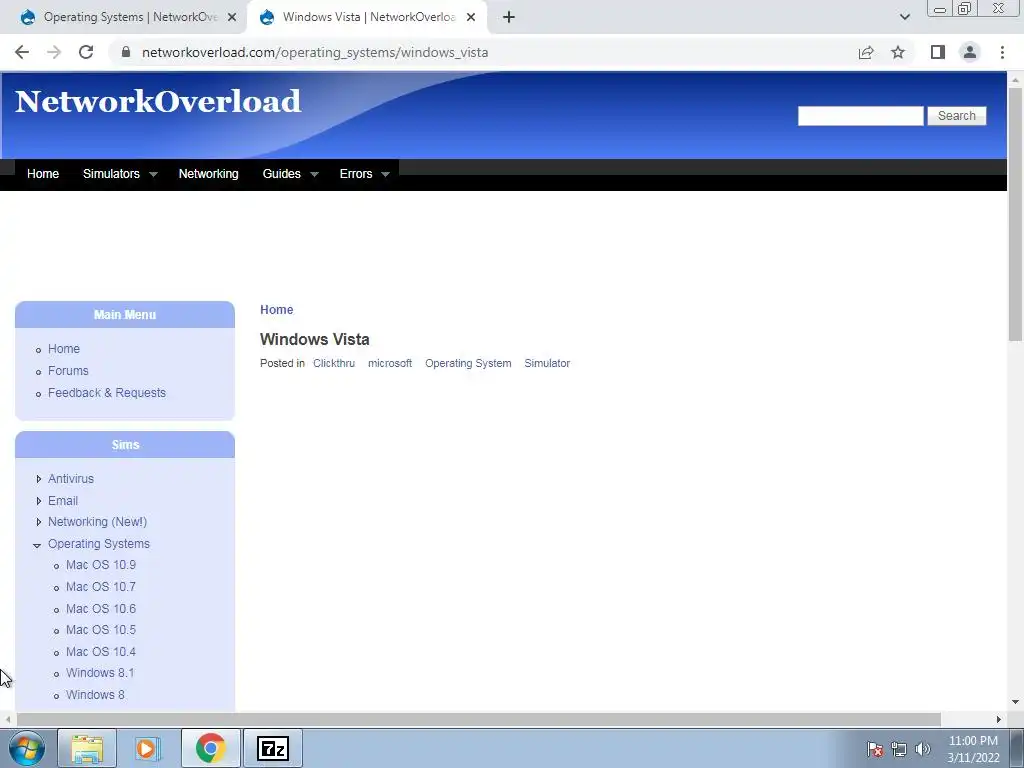Click the vertical page scrollbar thumb
This screenshot has height=768, width=1024.
pos(1015,214)
